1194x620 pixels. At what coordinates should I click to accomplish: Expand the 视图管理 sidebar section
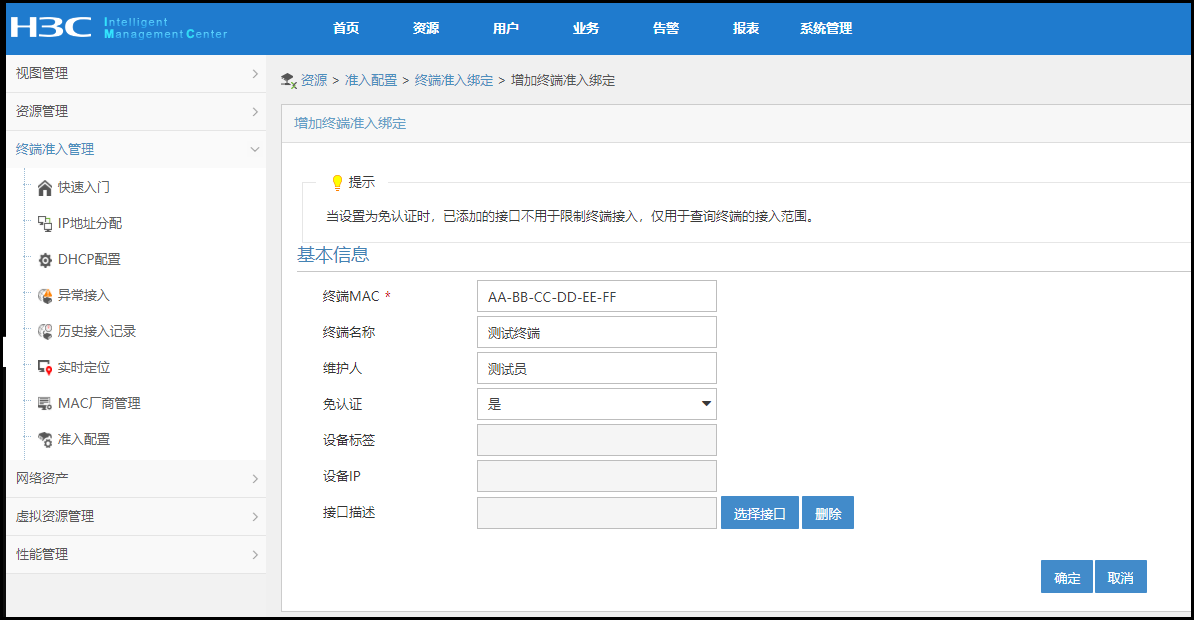(136, 73)
